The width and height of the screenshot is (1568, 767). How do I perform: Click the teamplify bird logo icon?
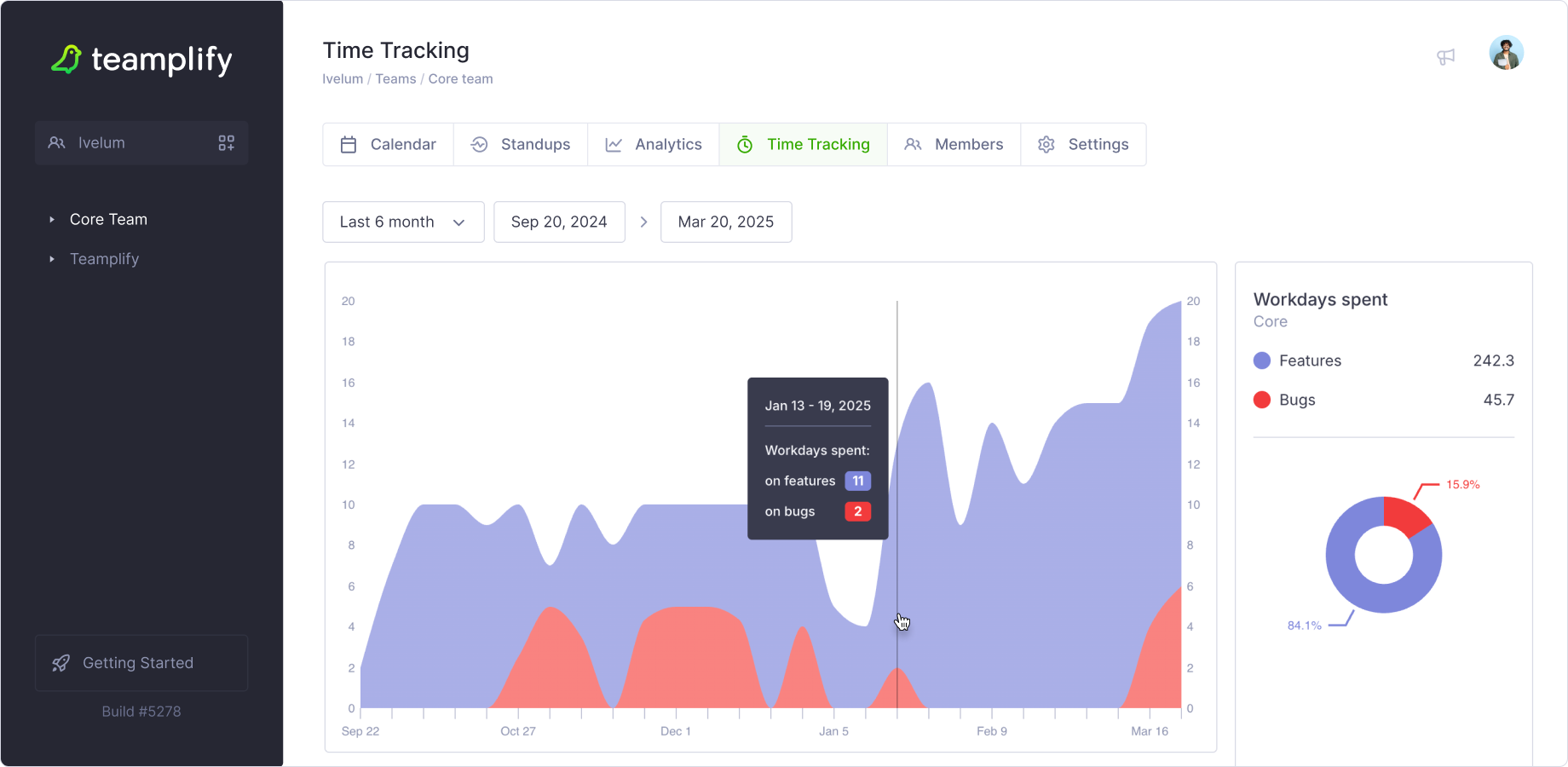[66, 59]
